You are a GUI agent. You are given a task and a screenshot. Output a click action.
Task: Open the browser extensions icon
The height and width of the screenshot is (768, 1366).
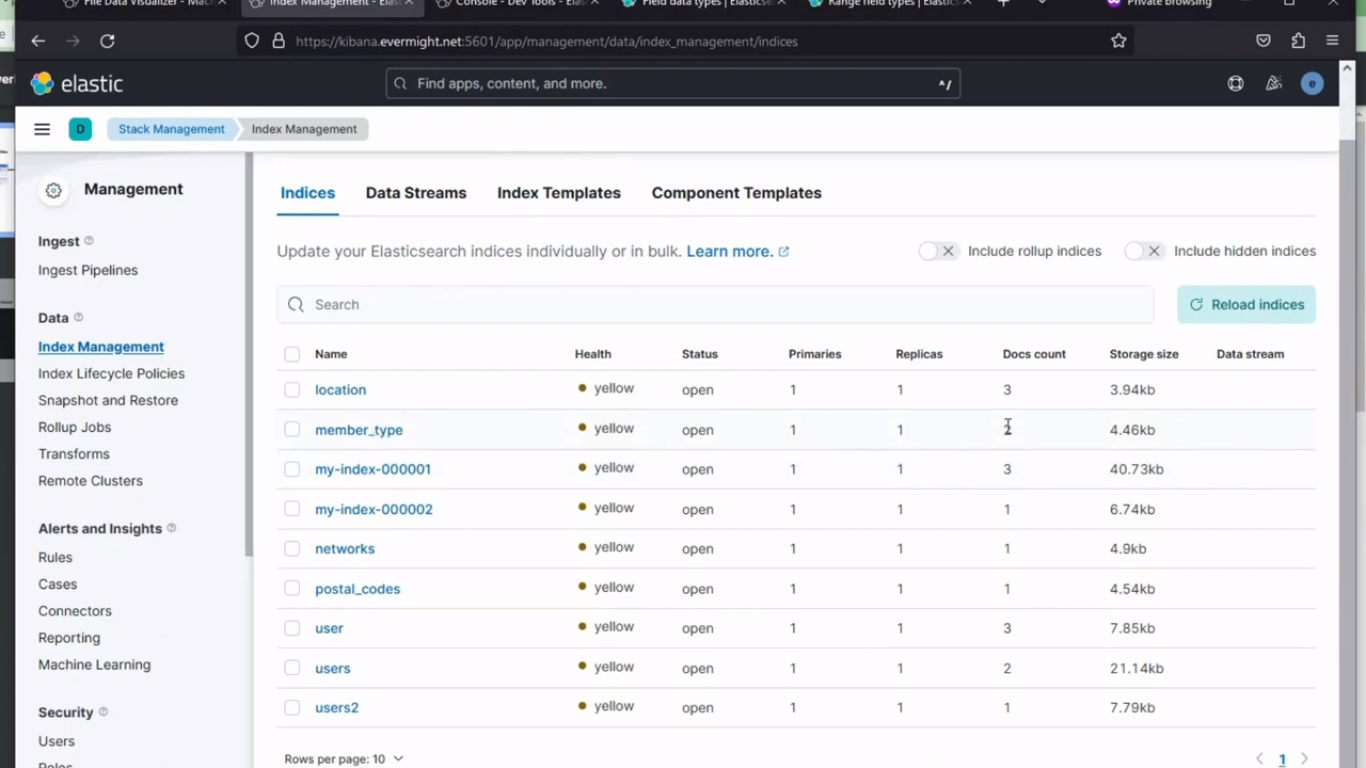(1298, 41)
